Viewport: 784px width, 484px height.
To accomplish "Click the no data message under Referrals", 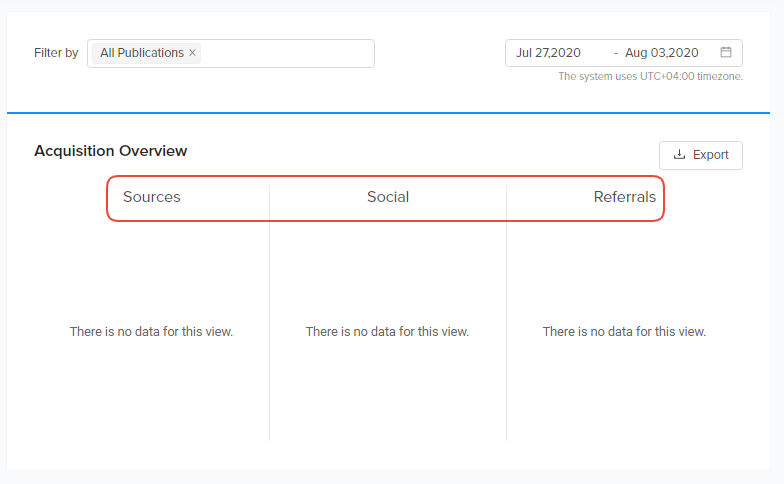I will tap(624, 331).
